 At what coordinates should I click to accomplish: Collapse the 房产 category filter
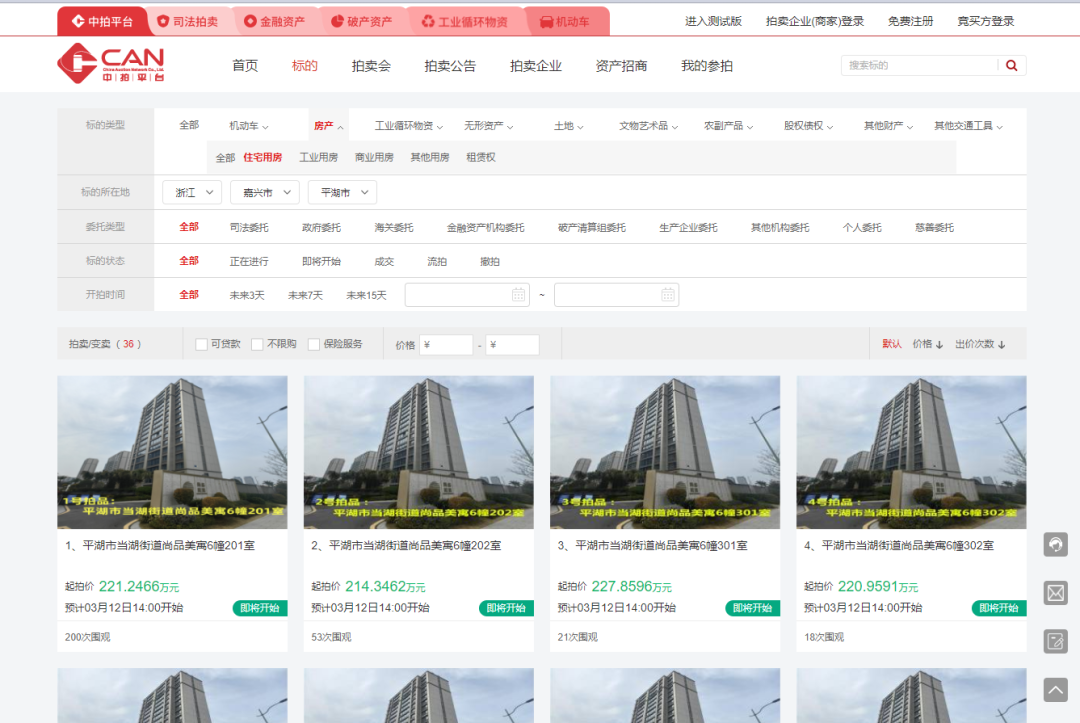coord(329,126)
